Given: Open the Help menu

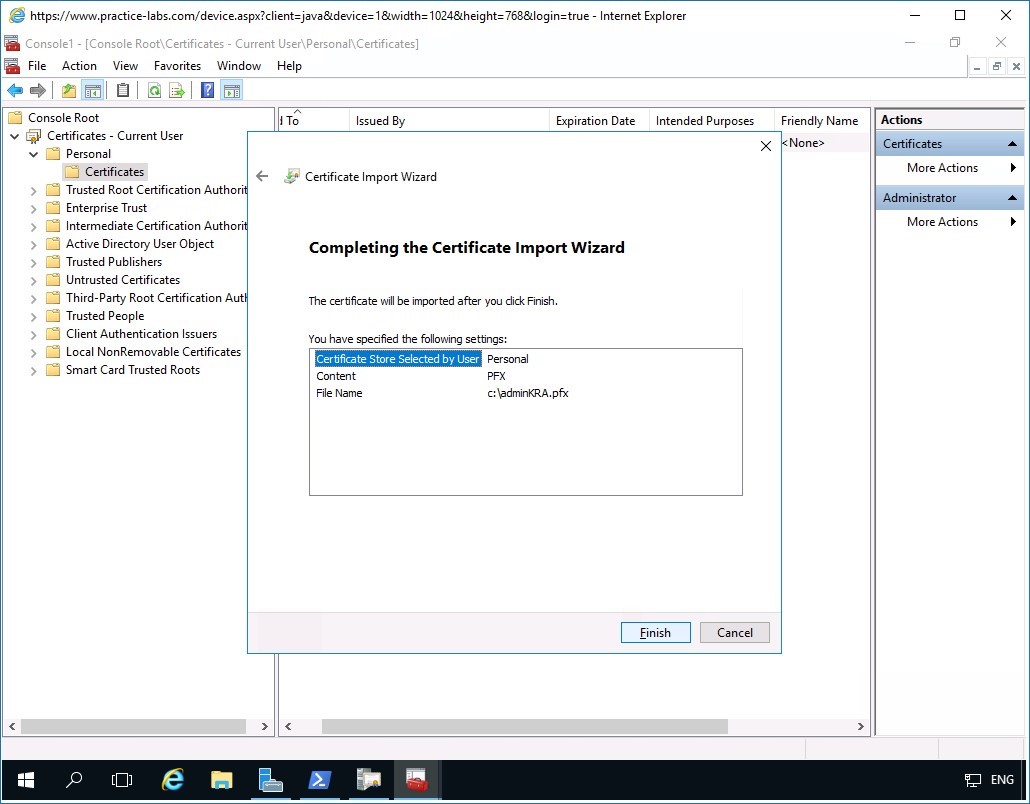Looking at the screenshot, I should coord(289,66).
